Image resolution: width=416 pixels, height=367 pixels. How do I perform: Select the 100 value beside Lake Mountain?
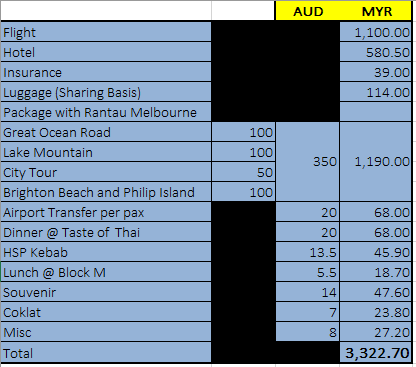coord(243,152)
